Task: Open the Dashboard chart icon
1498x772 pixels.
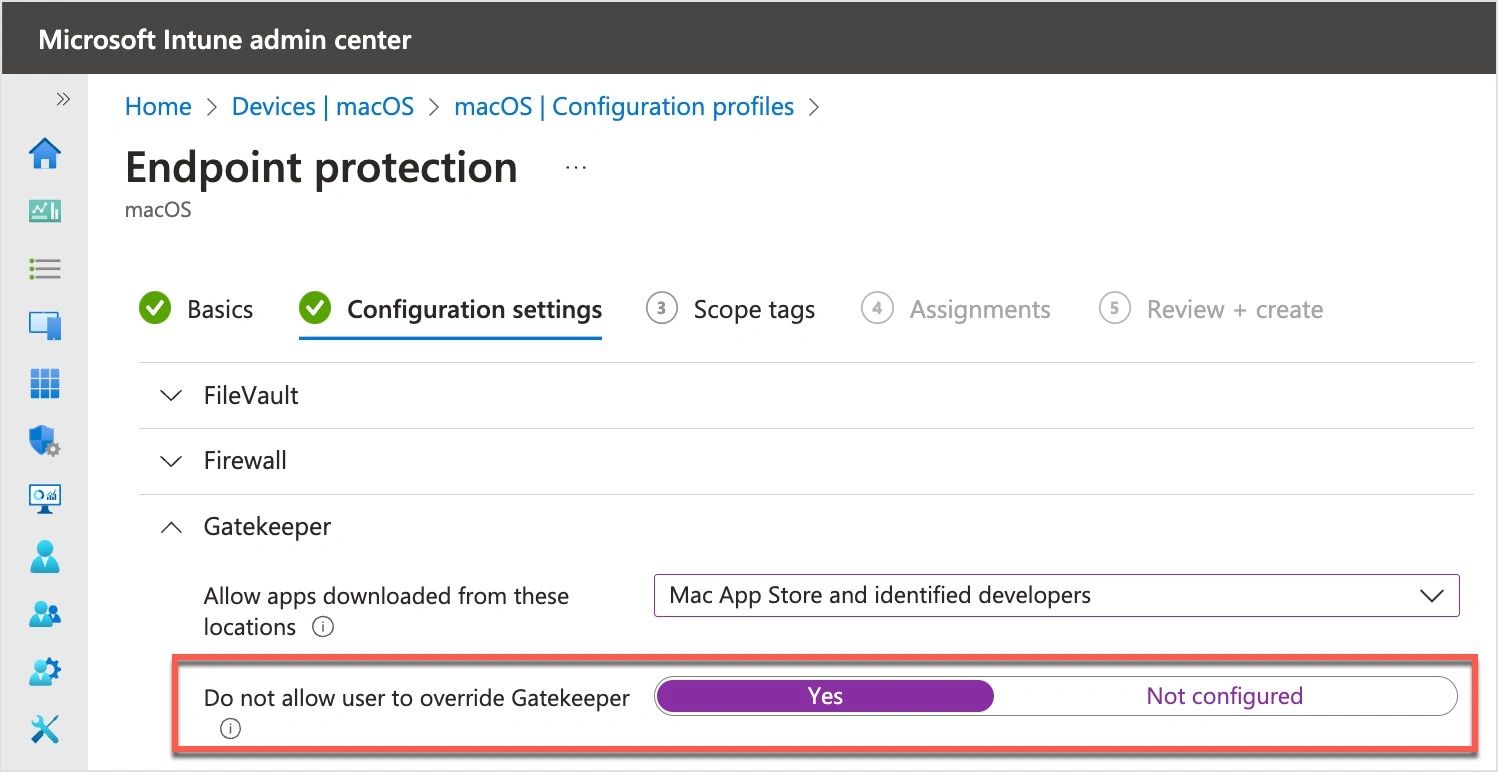Action: [45, 211]
